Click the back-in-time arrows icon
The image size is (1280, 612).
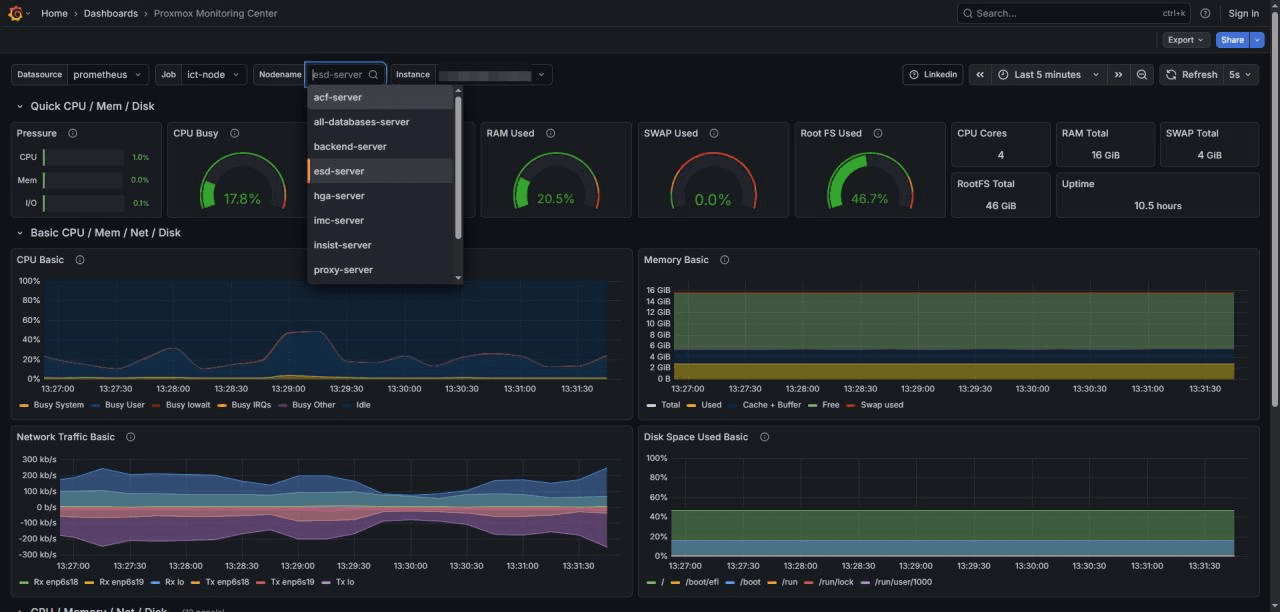979,74
